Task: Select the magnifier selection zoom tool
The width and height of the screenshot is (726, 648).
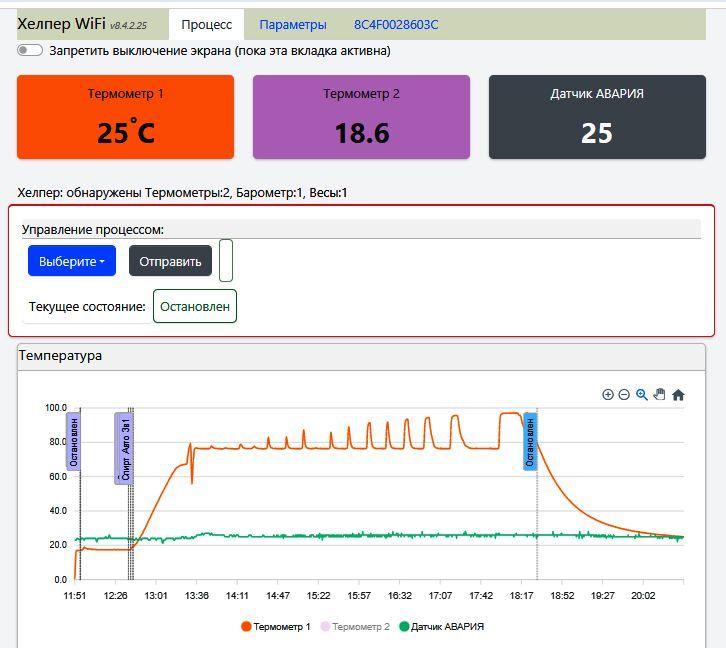Action: coord(642,395)
